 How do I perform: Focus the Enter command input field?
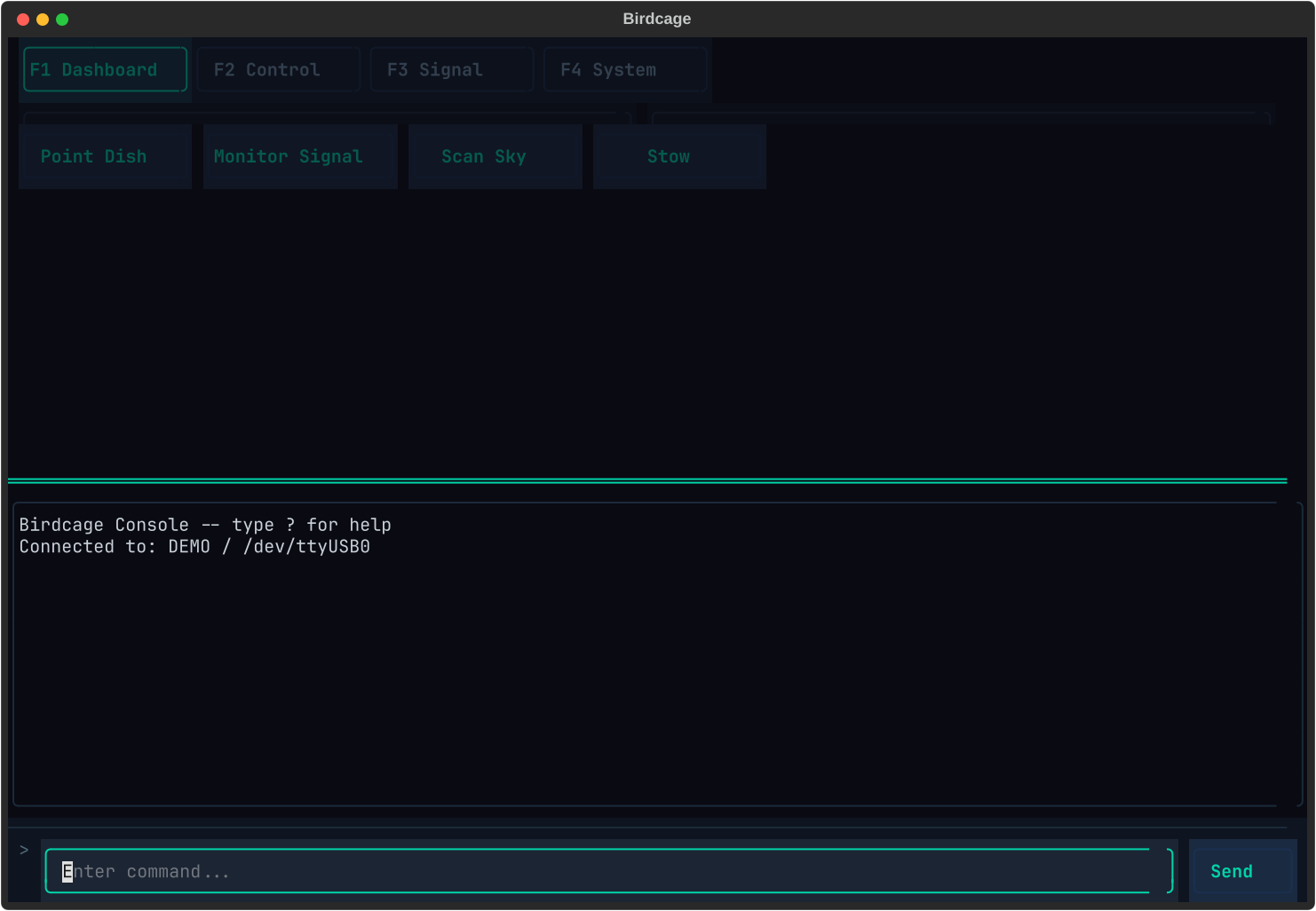(609, 871)
